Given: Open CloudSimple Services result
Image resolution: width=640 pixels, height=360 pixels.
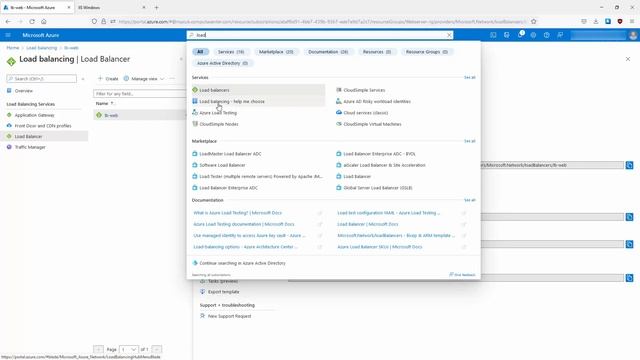Looking at the screenshot, I should point(364,90).
